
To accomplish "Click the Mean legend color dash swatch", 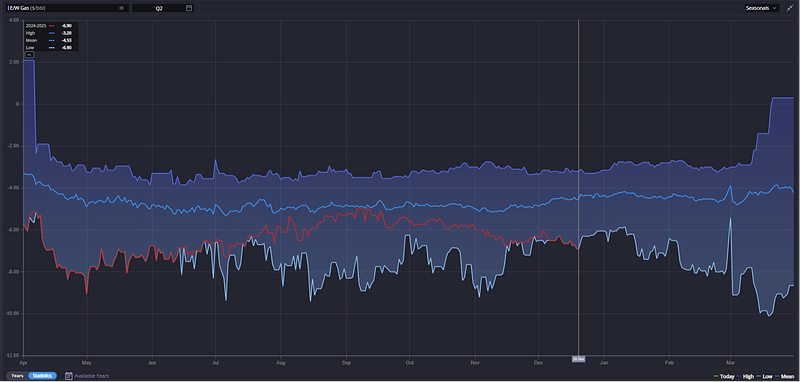I will click(52, 40).
